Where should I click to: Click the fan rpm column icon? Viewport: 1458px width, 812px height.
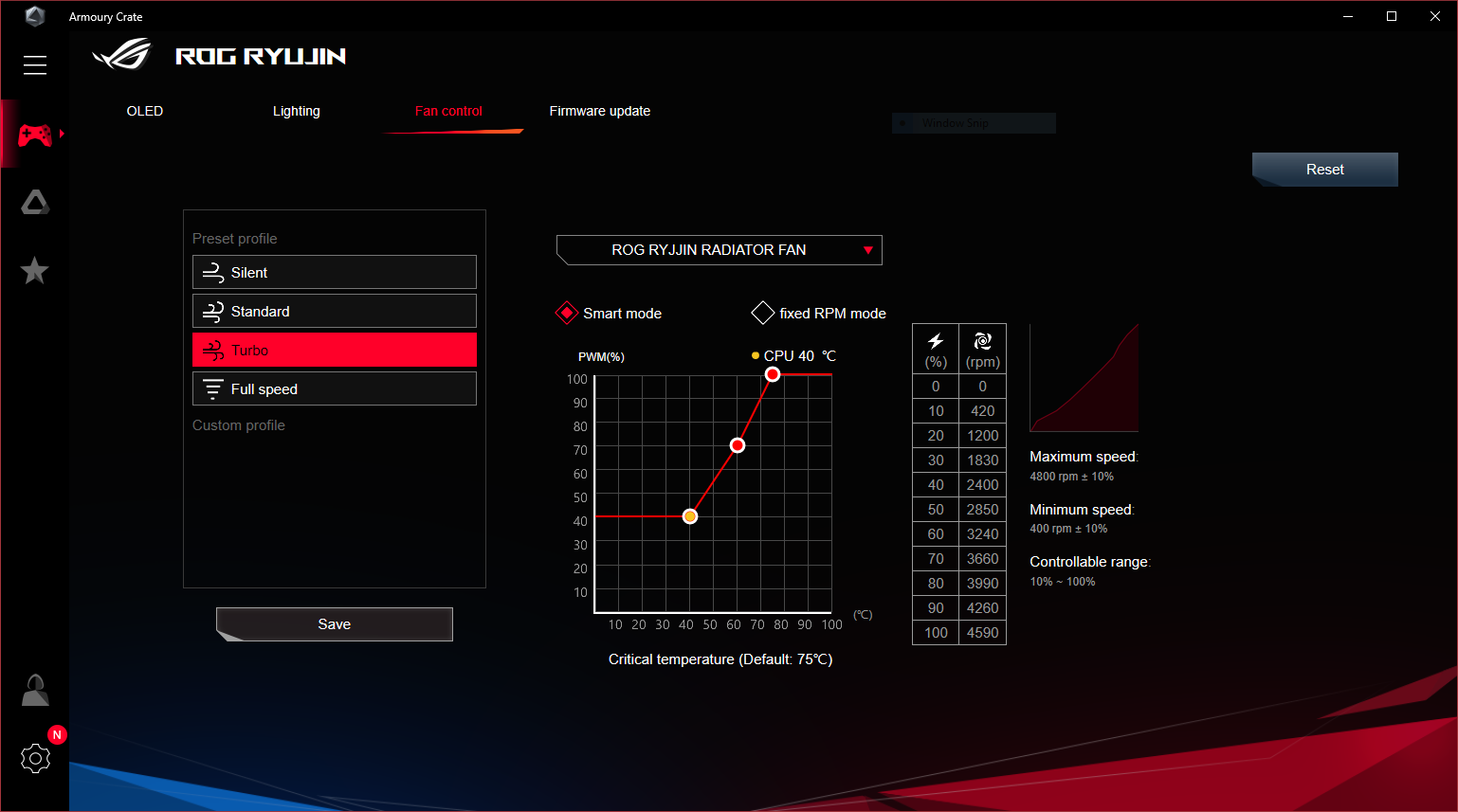click(983, 341)
